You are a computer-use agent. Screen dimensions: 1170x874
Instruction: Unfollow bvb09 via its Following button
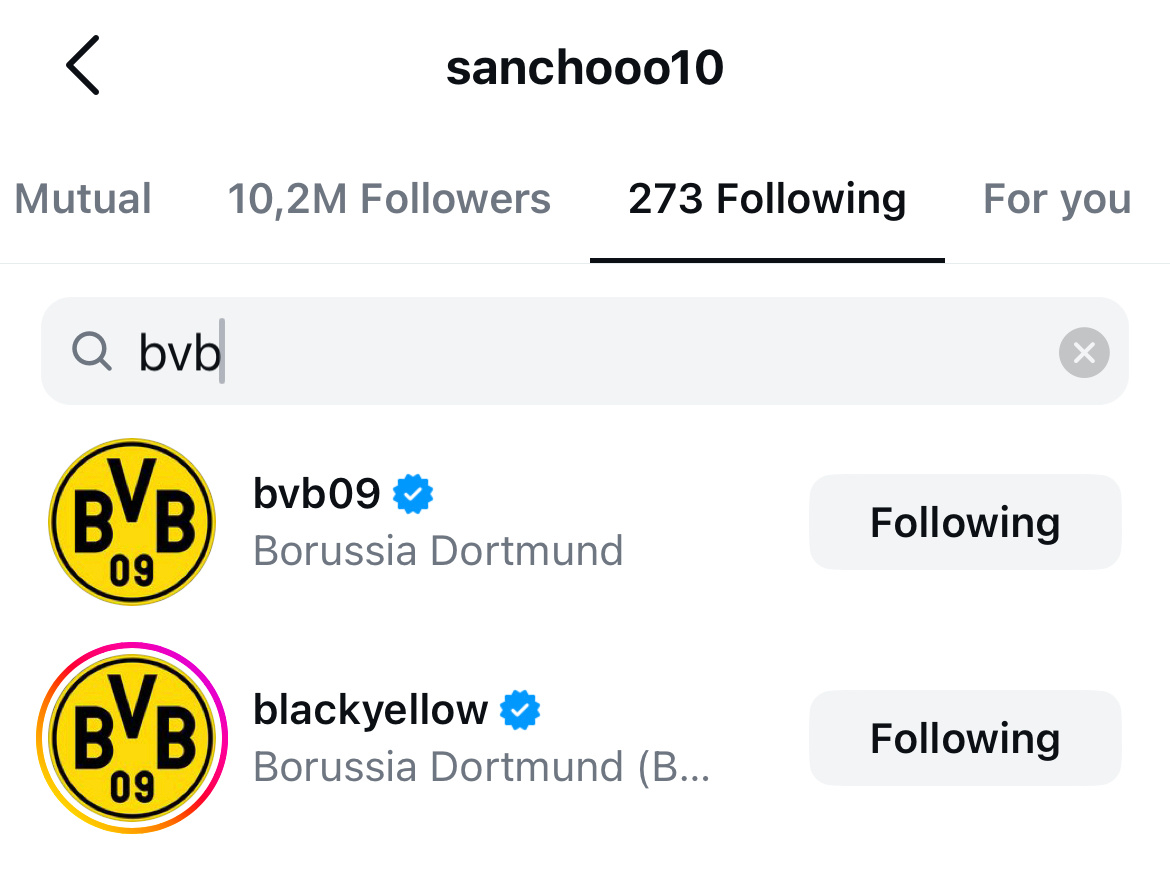coord(965,522)
